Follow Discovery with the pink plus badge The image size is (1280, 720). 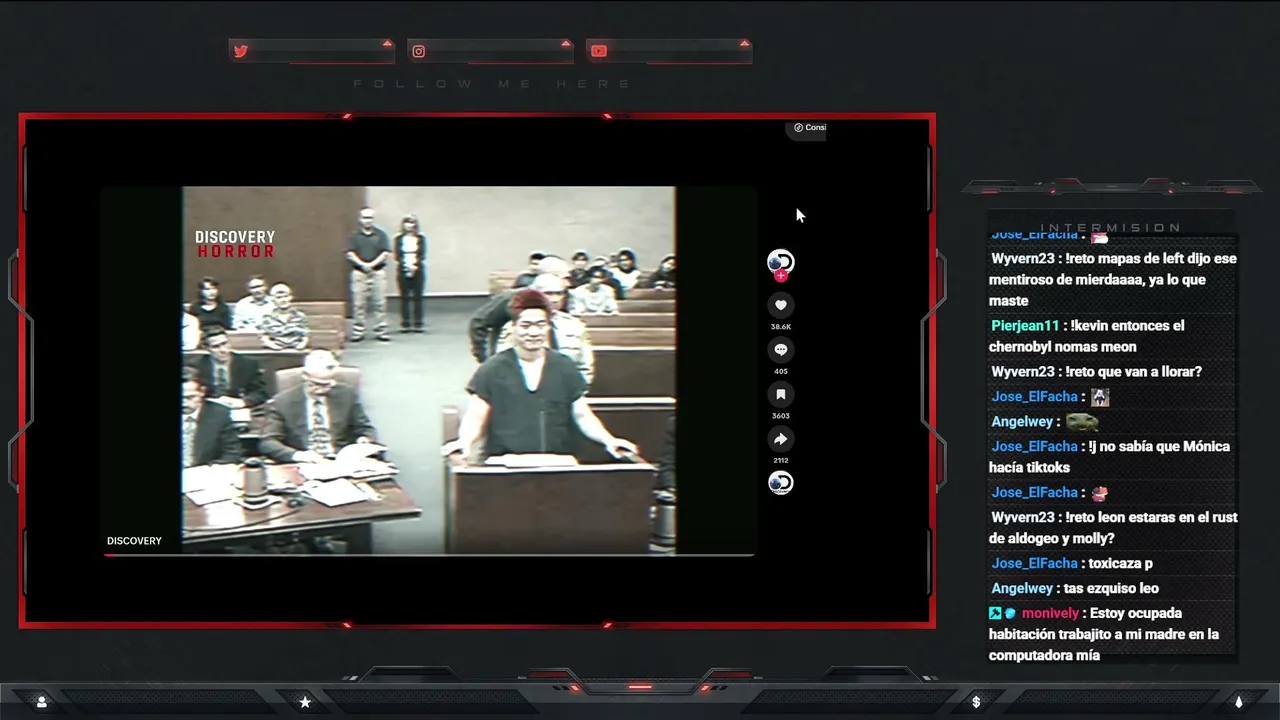[781, 276]
